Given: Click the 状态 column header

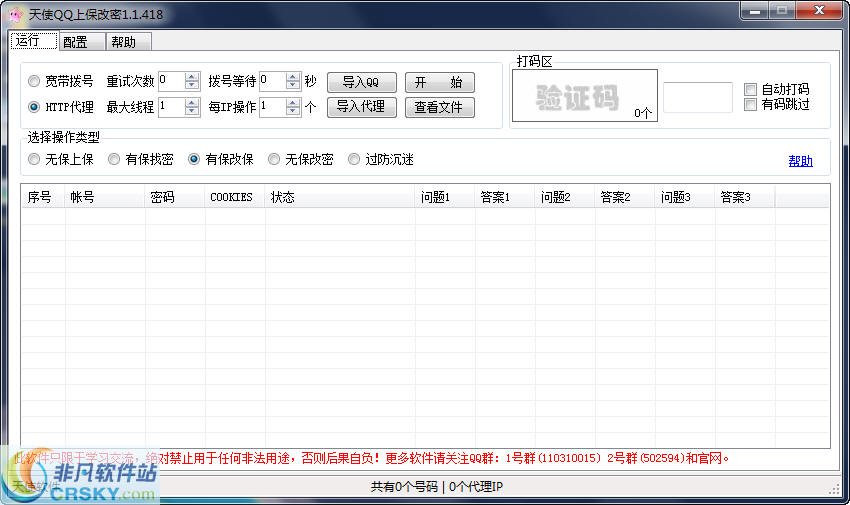Looking at the screenshot, I should (x=340, y=197).
